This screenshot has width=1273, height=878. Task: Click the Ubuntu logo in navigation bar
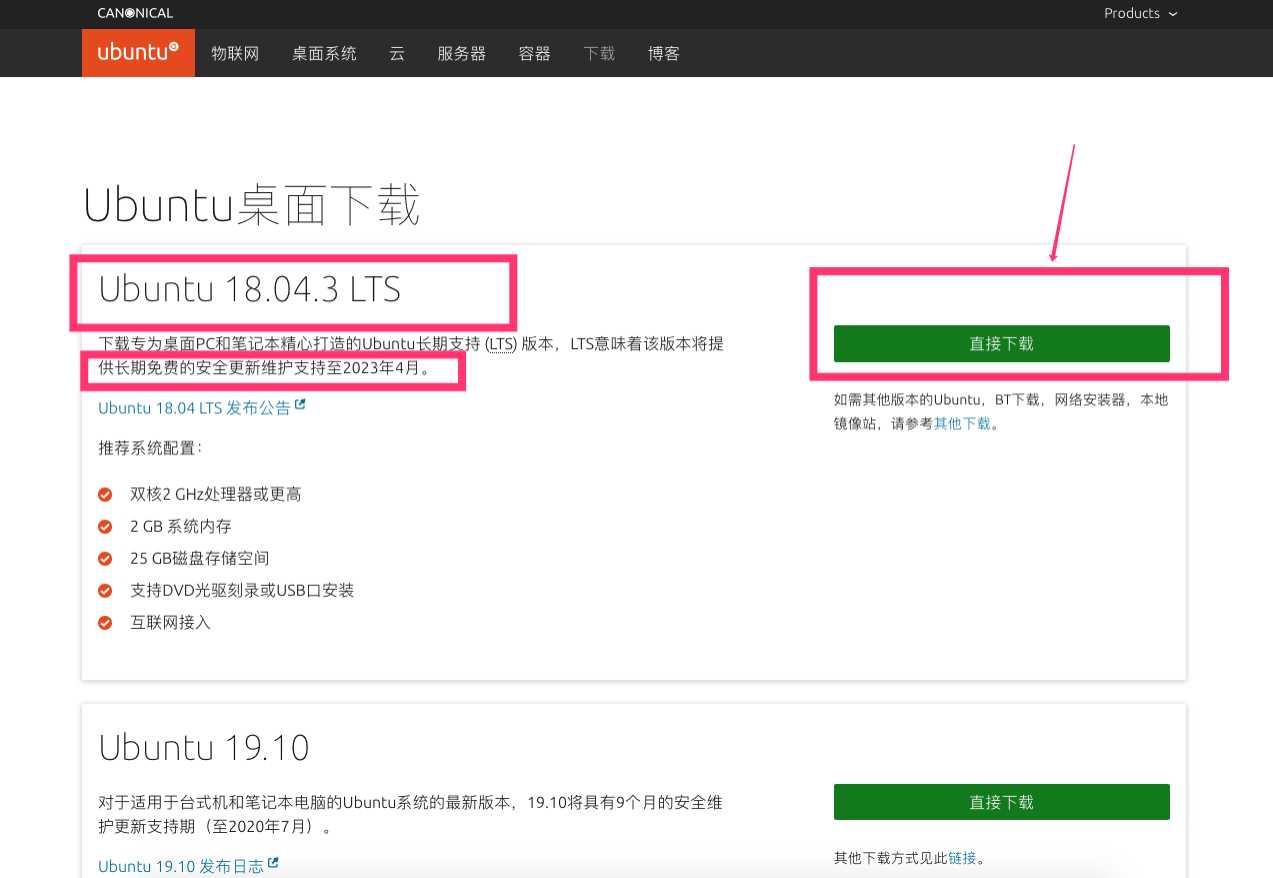pos(138,53)
